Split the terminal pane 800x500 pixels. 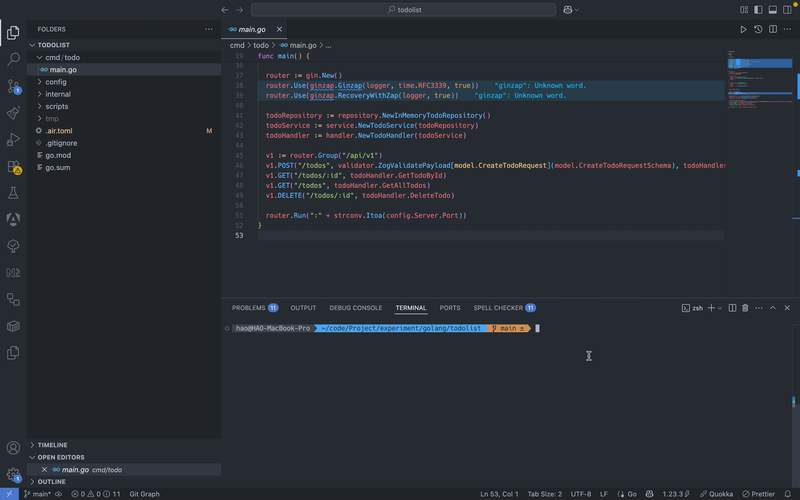[732, 308]
